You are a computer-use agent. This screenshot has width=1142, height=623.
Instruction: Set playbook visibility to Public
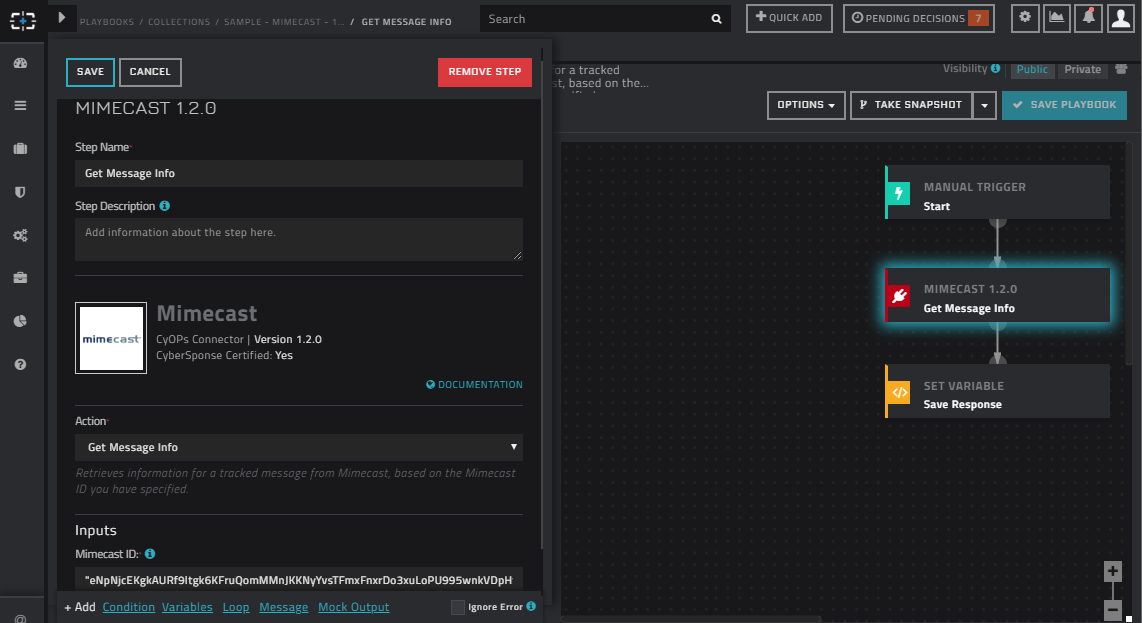[1032, 70]
